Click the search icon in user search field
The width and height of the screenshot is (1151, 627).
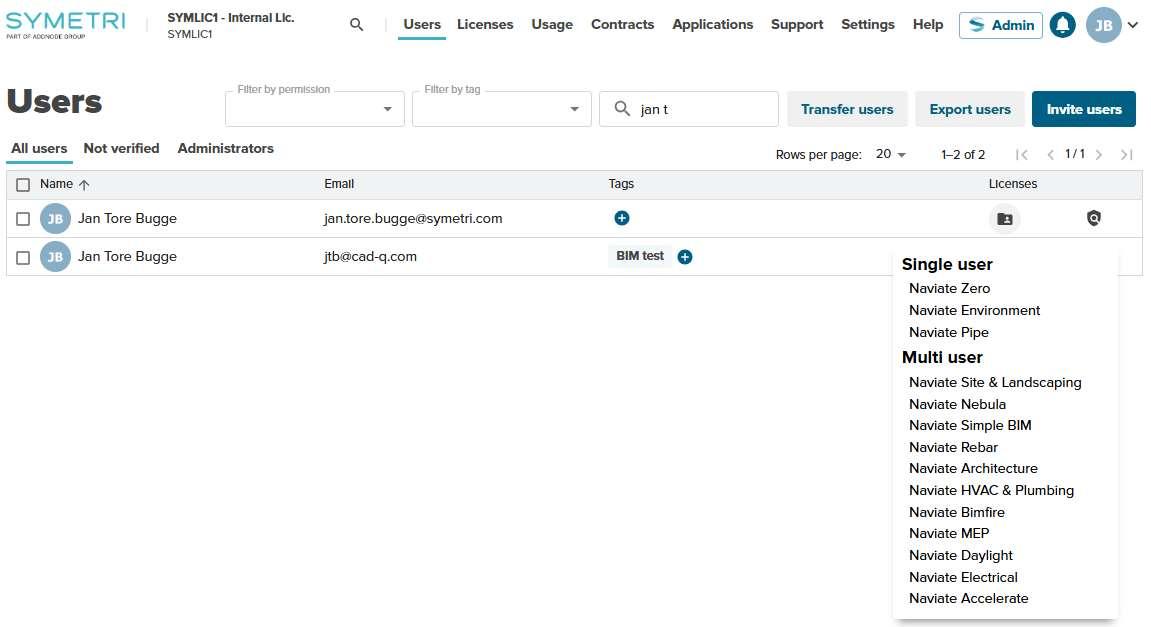point(622,109)
